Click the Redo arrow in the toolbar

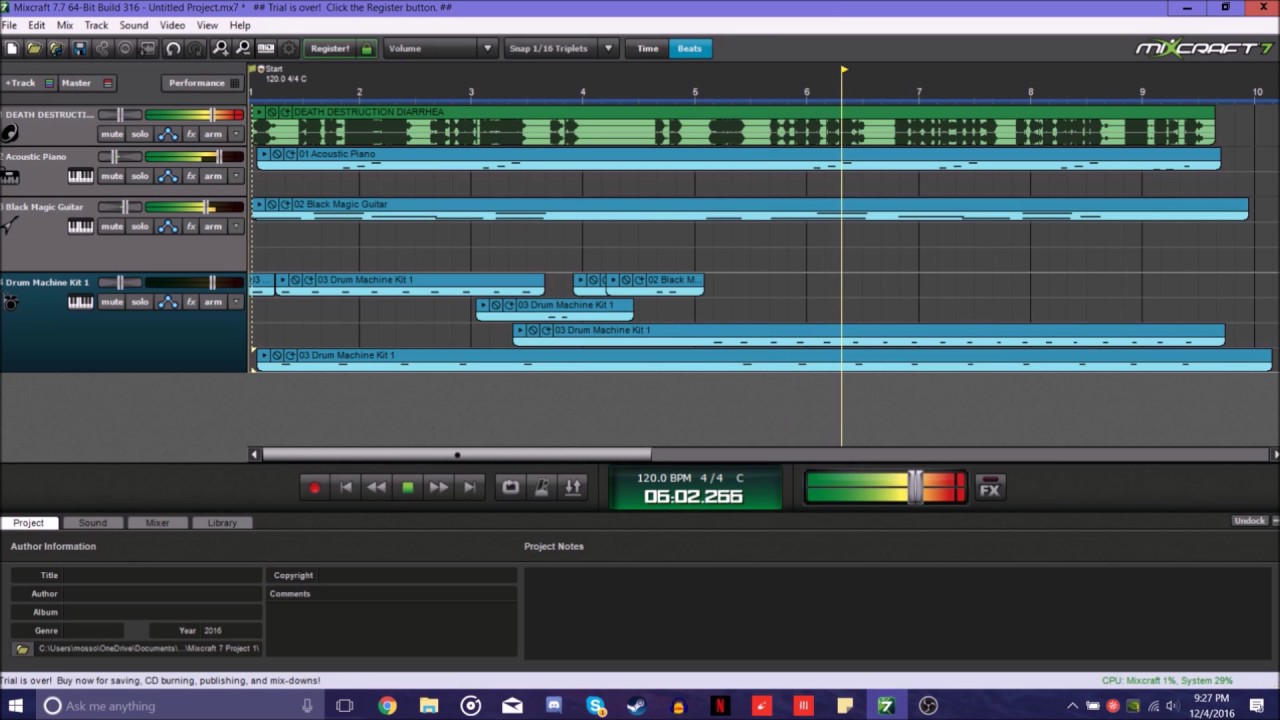(196, 48)
